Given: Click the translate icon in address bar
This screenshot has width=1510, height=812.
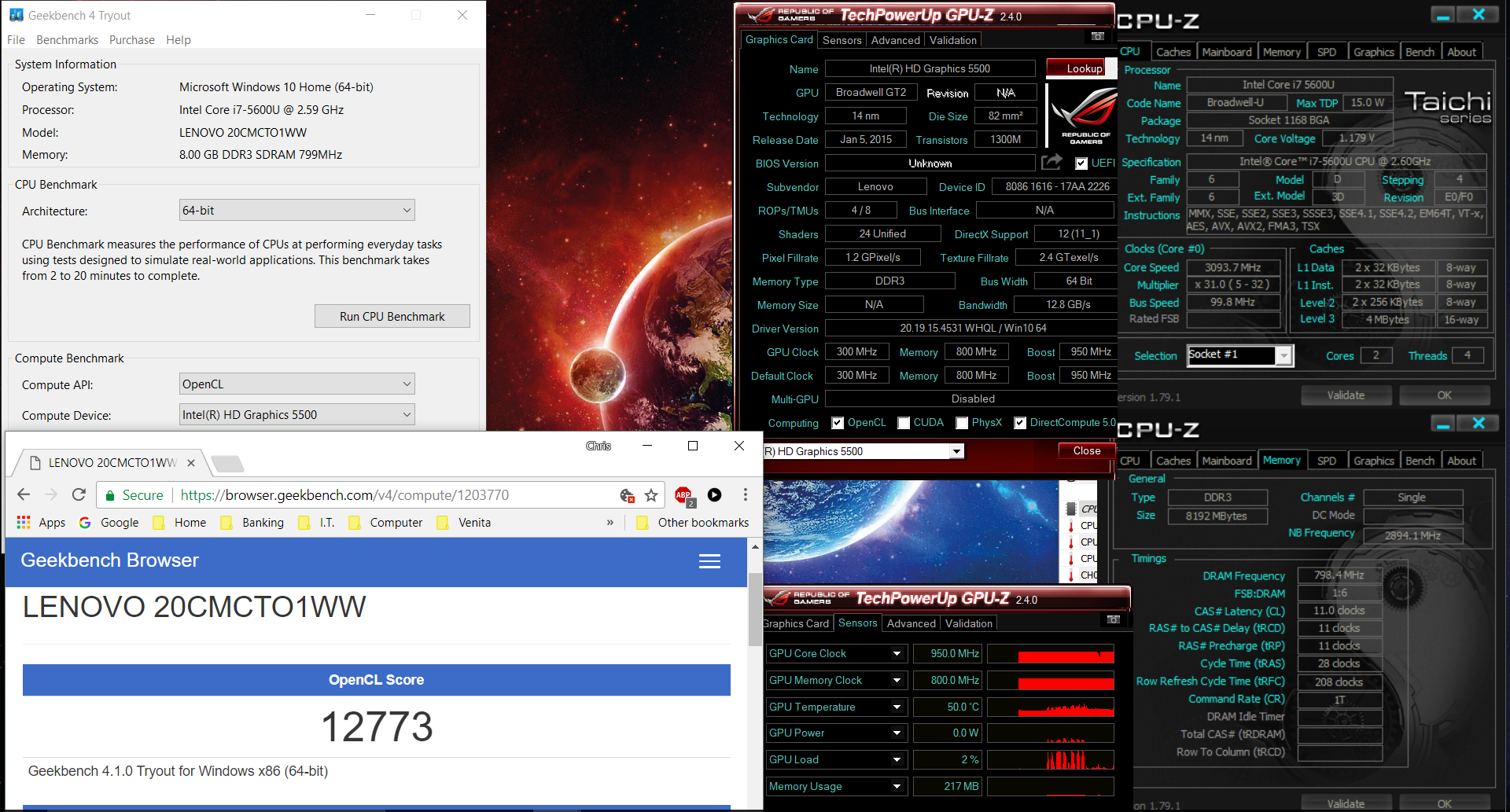Looking at the screenshot, I should pos(627,495).
